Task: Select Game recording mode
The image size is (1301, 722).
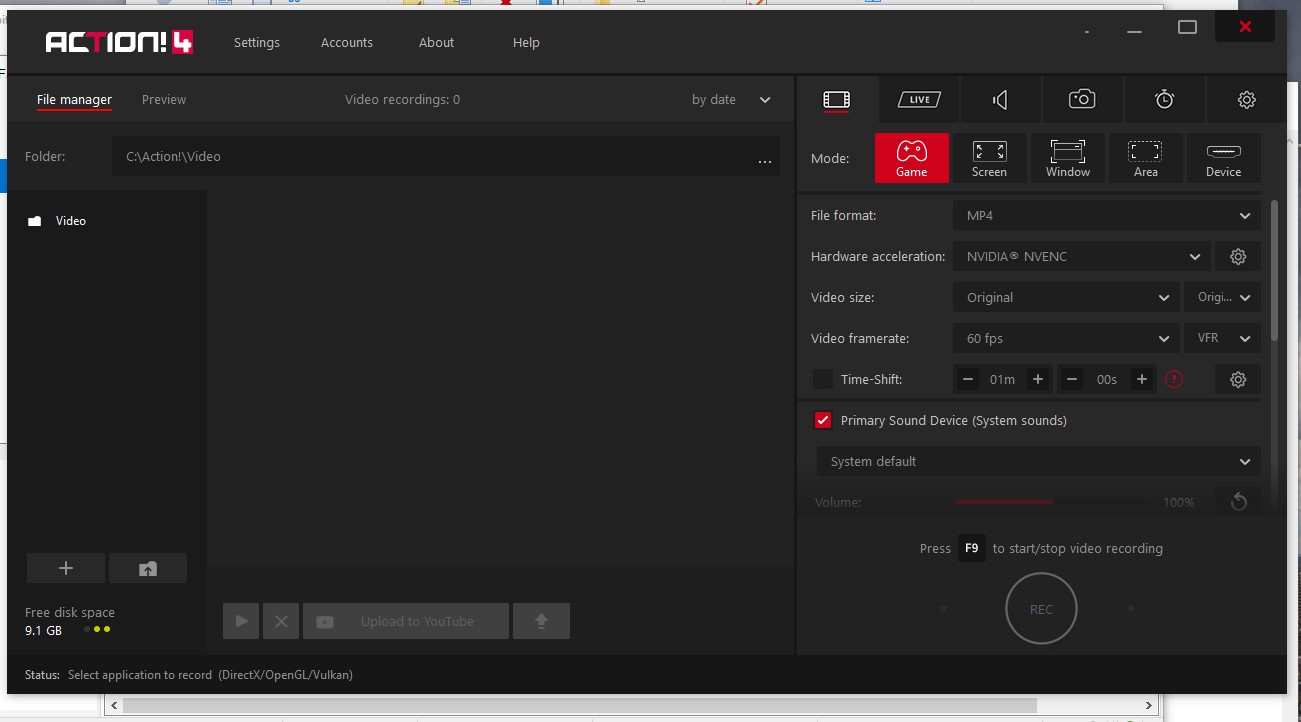Action: coord(911,158)
